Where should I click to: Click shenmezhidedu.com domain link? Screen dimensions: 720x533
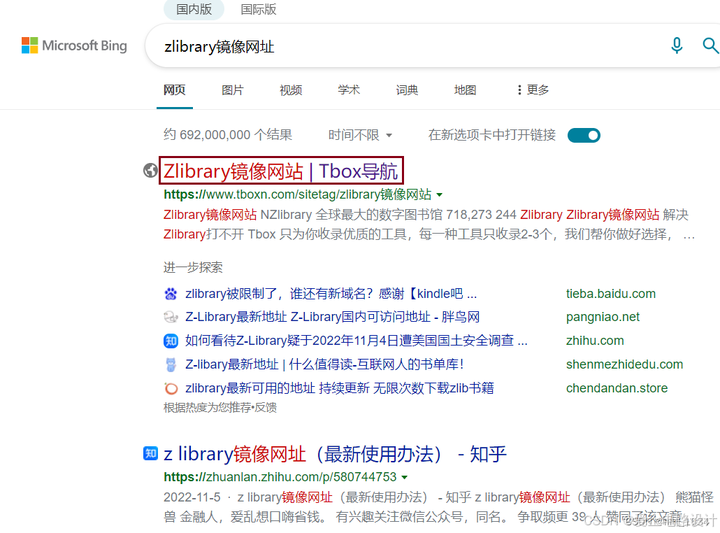coord(624,365)
